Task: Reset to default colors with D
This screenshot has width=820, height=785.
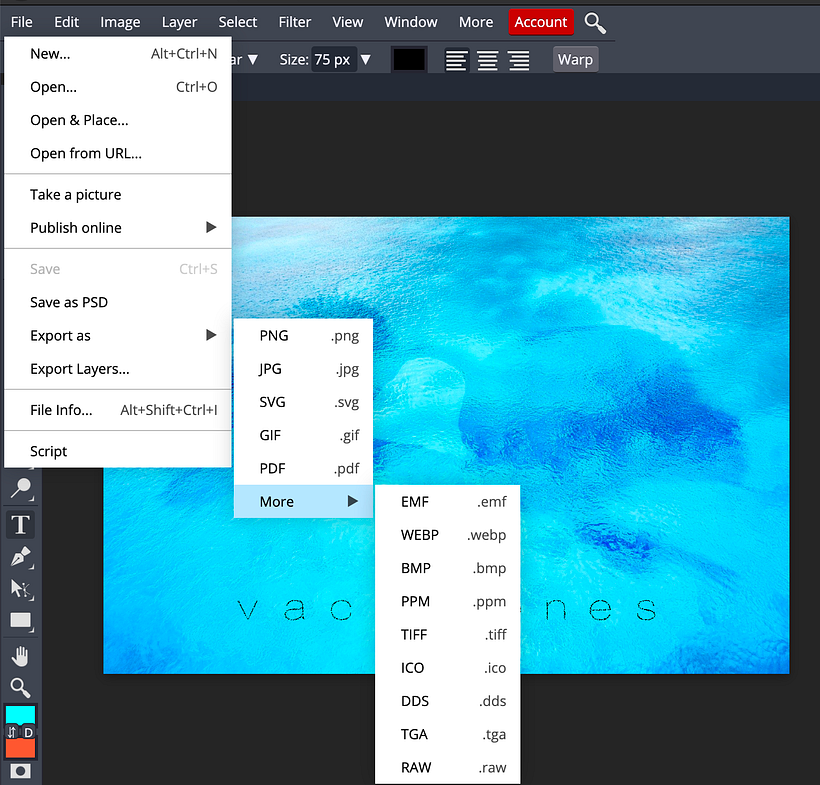Action: [28, 733]
